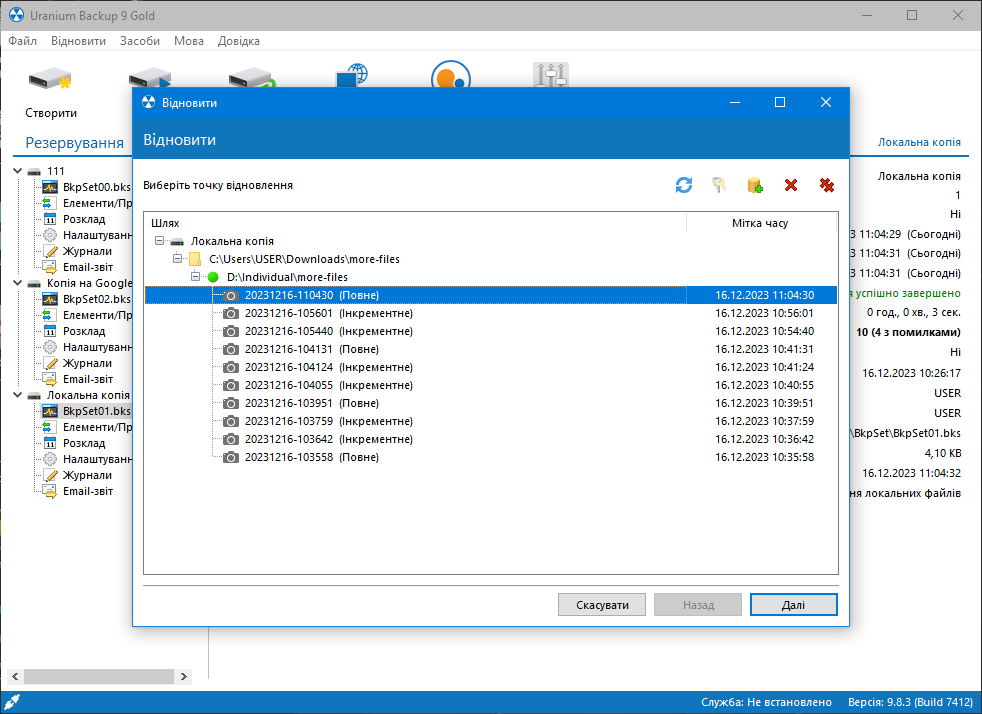This screenshot has height=714, width=982.
Task: Open the Мова menu
Action: point(189,41)
